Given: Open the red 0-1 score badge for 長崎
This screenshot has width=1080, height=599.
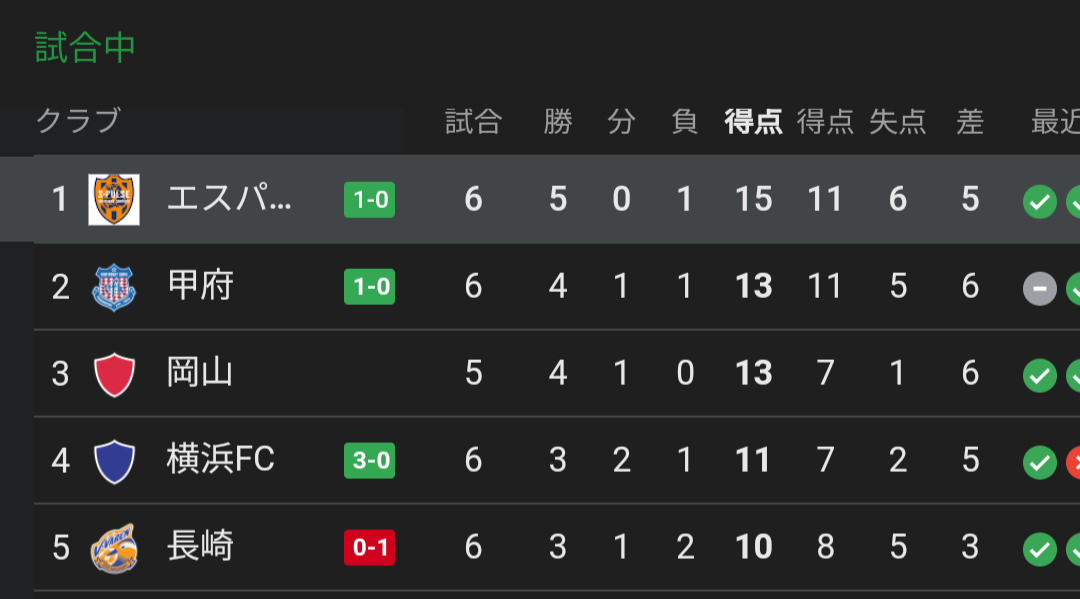Looking at the screenshot, I should (x=369, y=547).
